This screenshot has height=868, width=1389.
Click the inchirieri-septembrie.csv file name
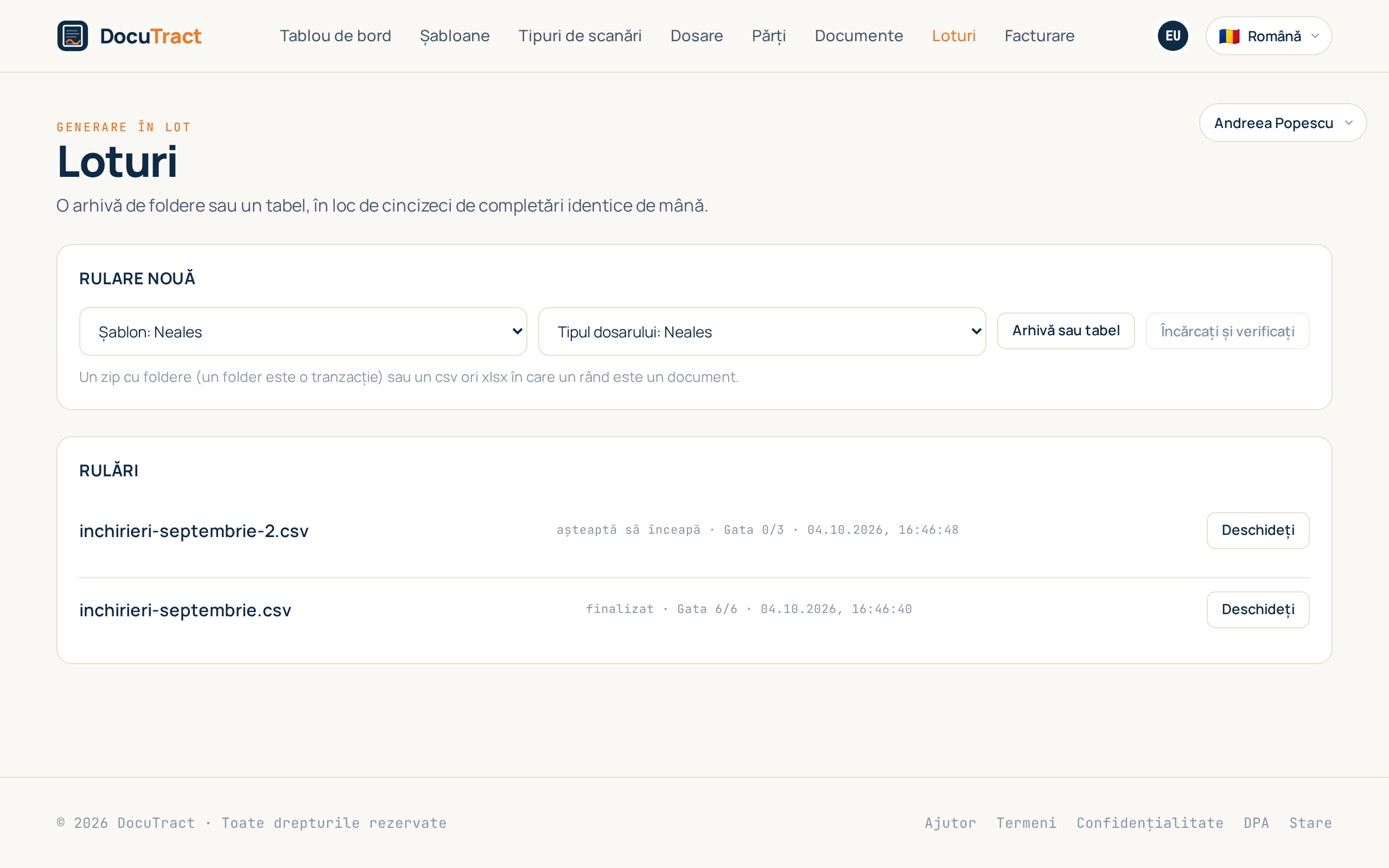(186, 610)
